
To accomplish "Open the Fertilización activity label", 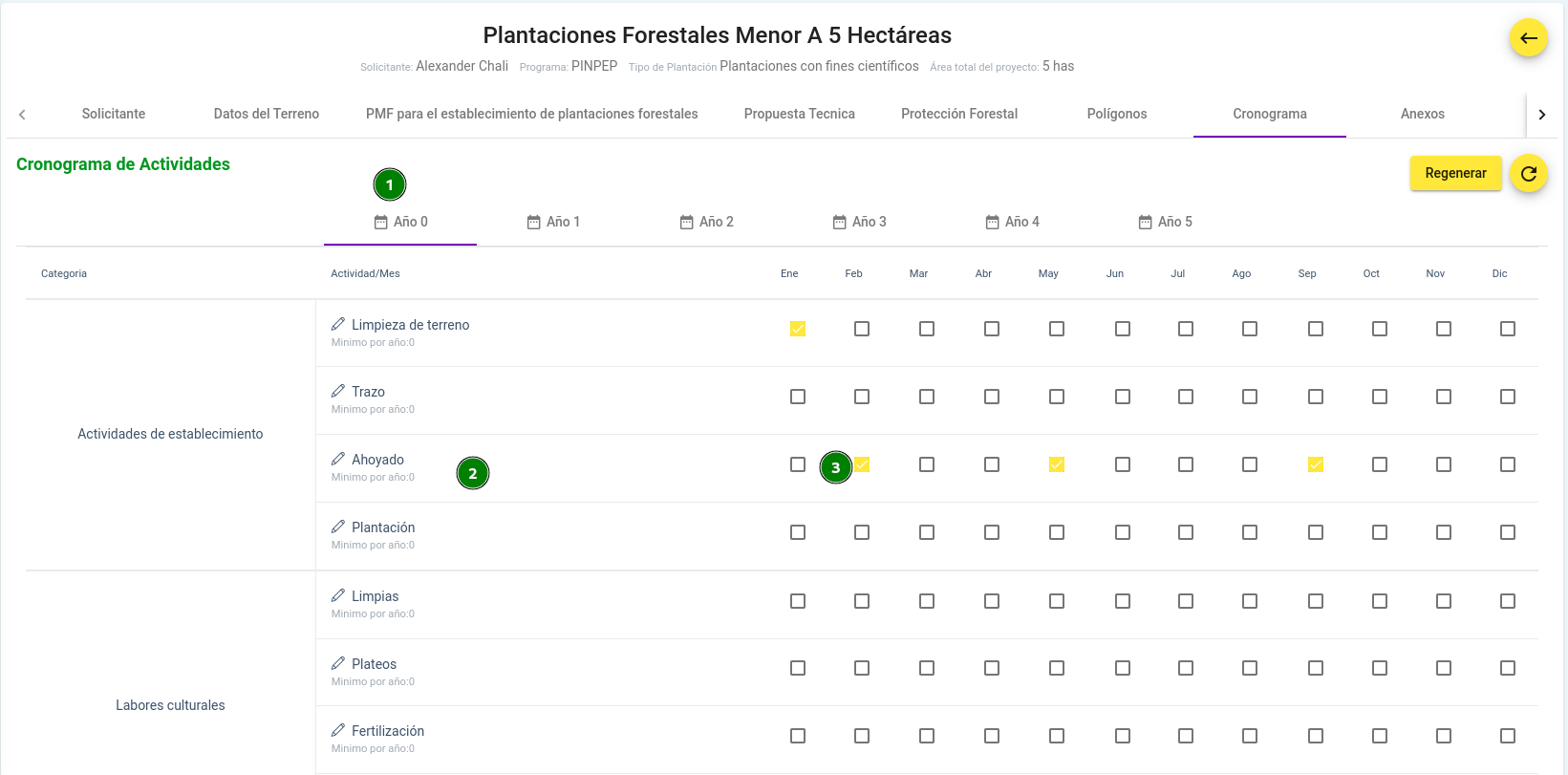I will 388,731.
